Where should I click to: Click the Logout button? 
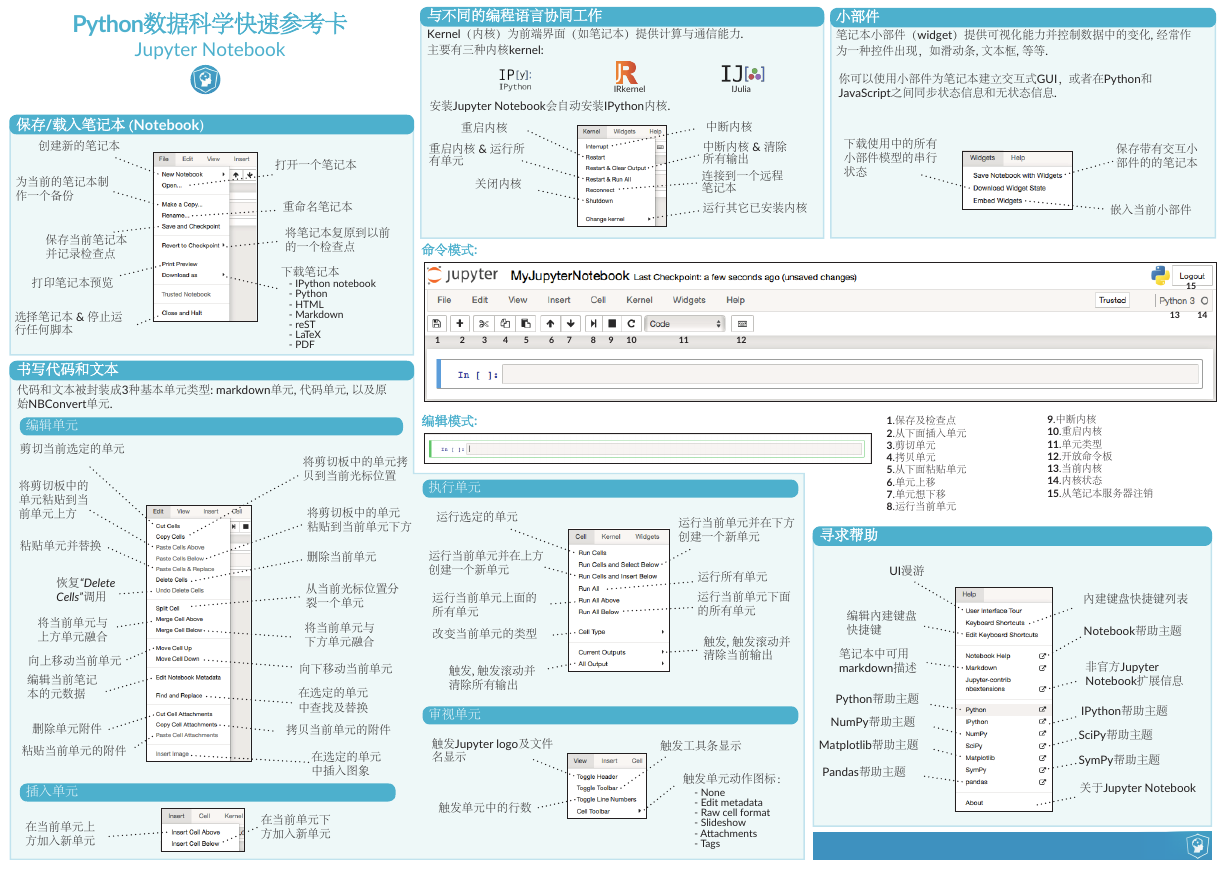1191,276
